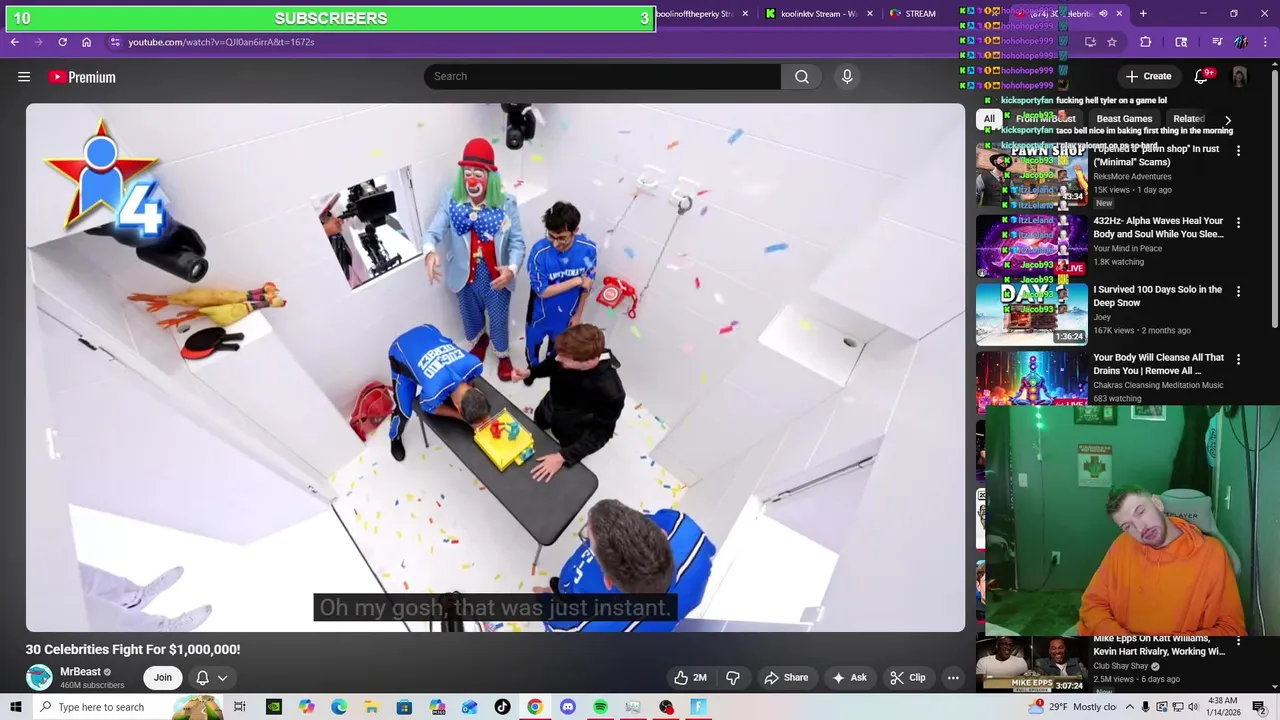
Task: Open YouTube notifications bell with 9+ badge
Action: point(1202,77)
